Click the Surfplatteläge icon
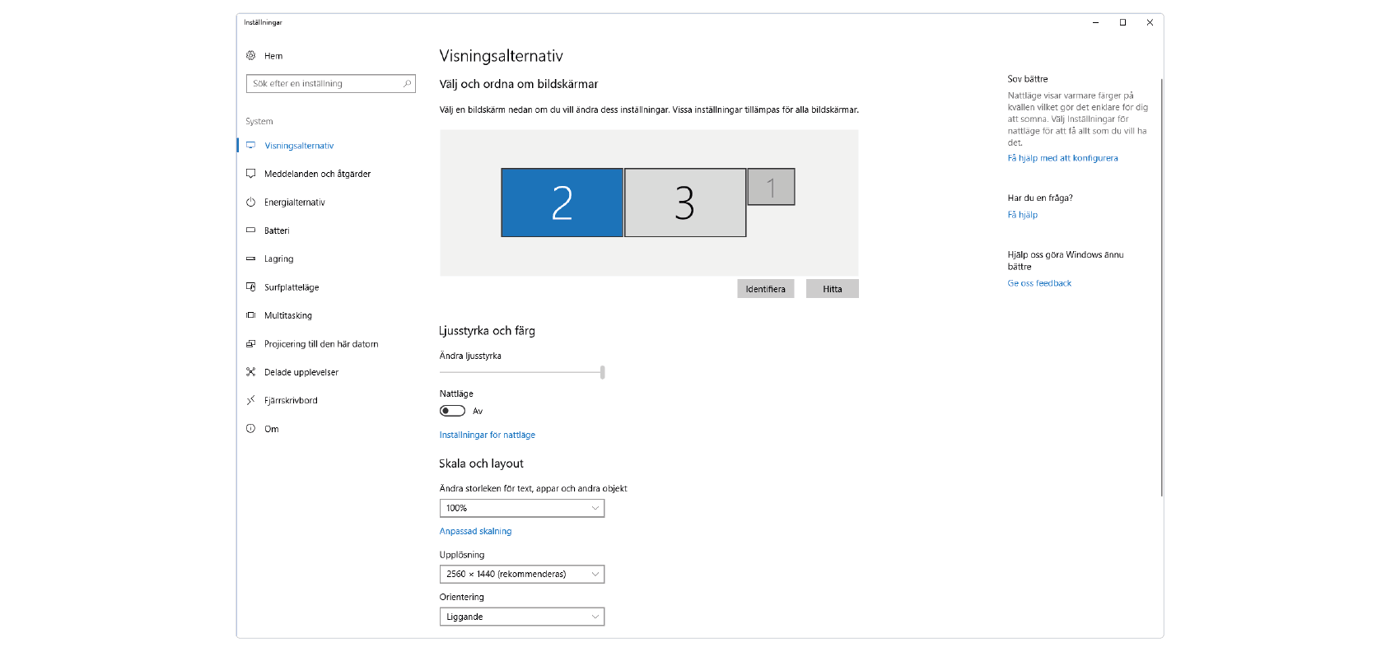 [251, 287]
